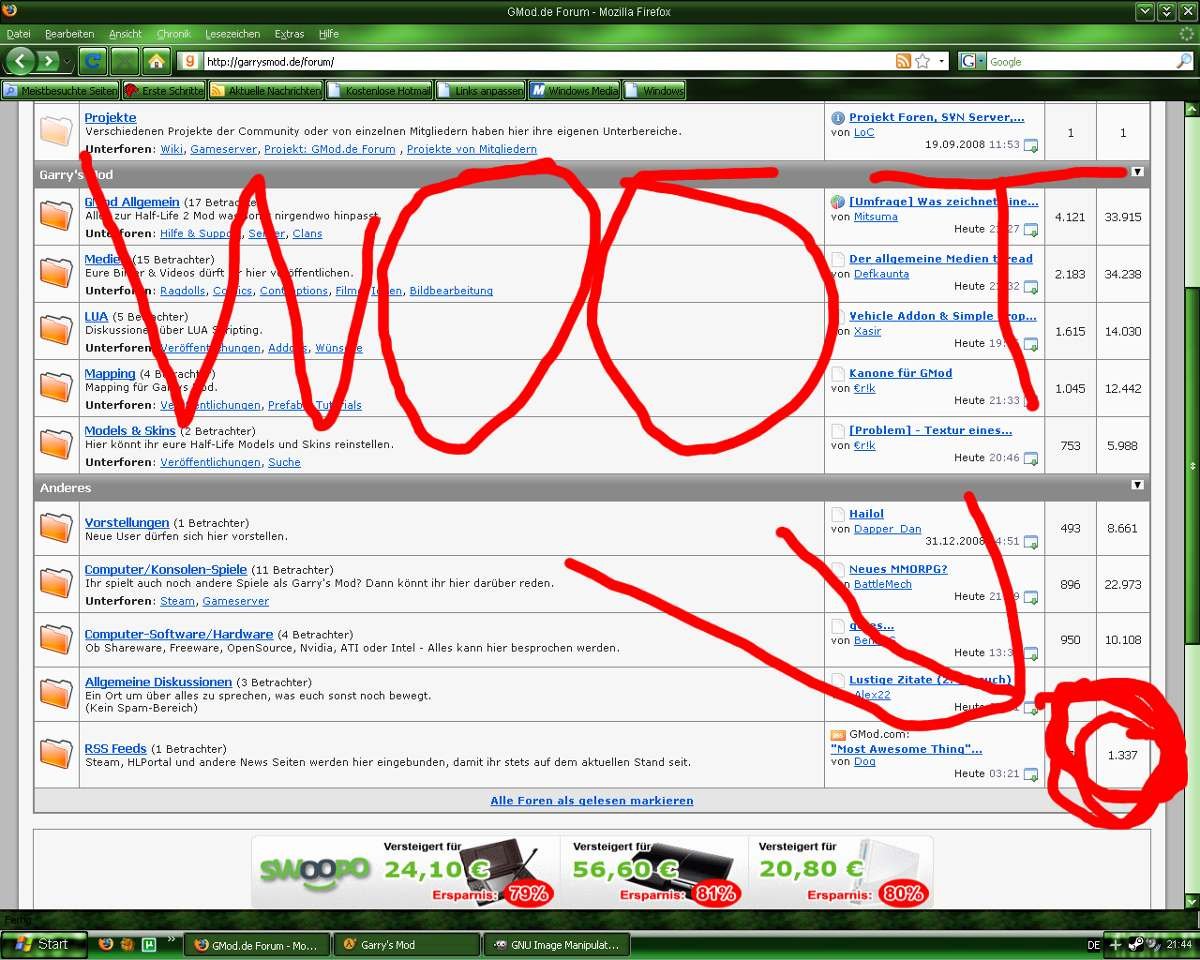Viewport: 1200px width, 960px height.
Task: Reload the page with the refresh button
Action: [x=93, y=61]
